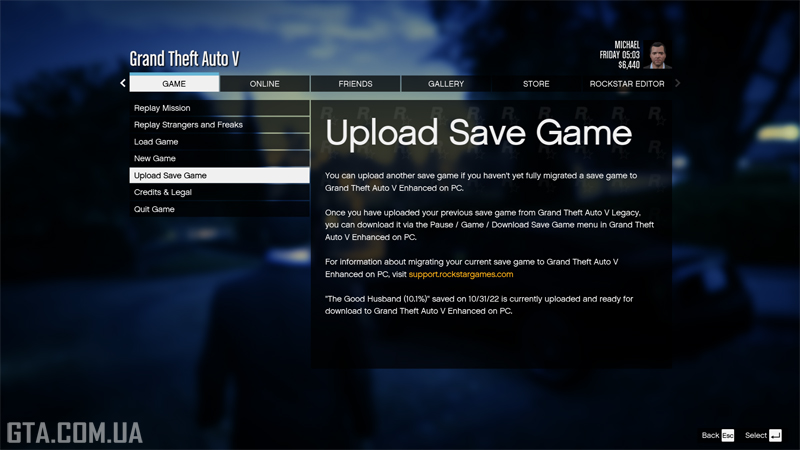Open the ONLINE tab
The height and width of the screenshot is (450, 800).
(265, 84)
